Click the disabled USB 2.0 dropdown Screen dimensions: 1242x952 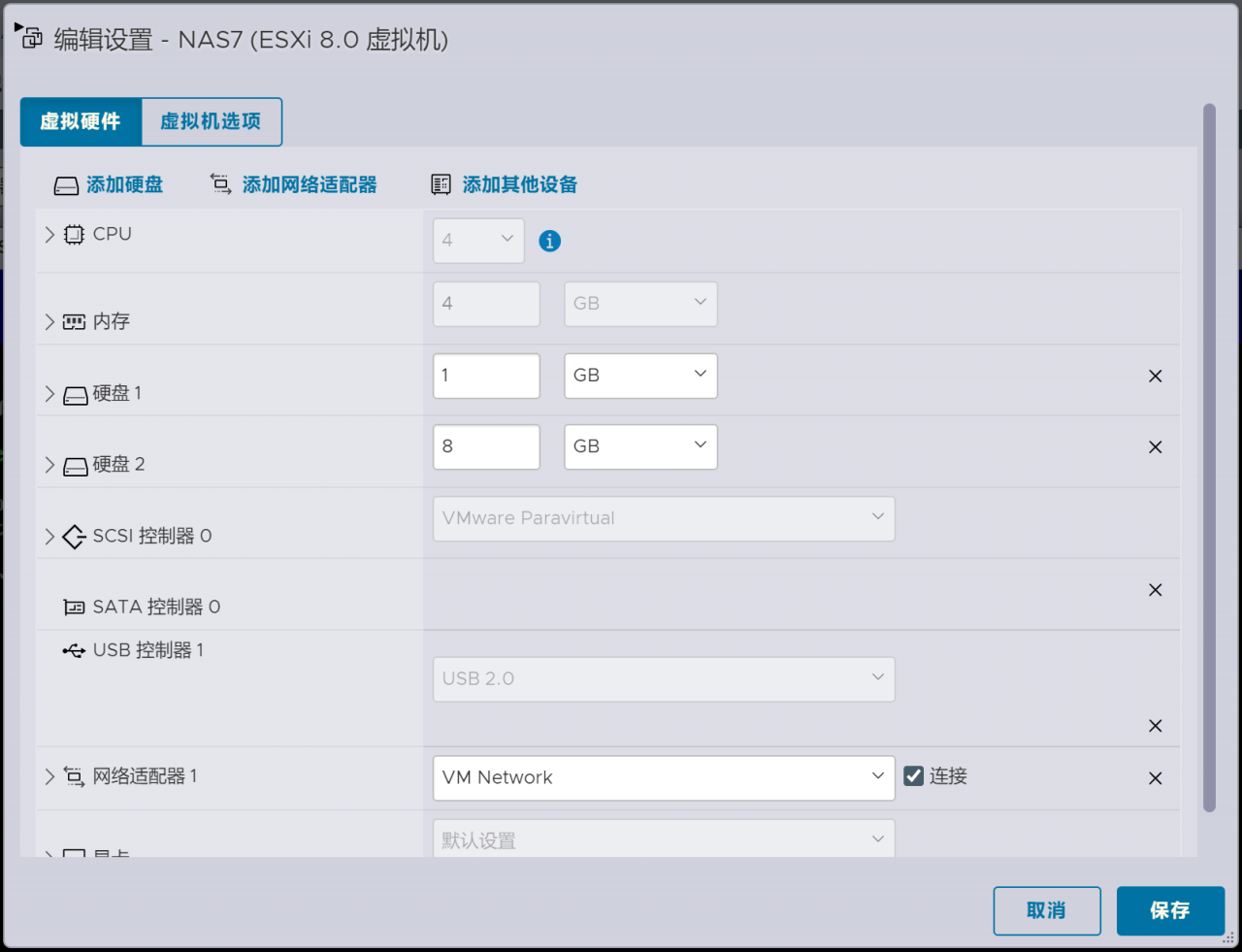pyautogui.click(x=664, y=679)
